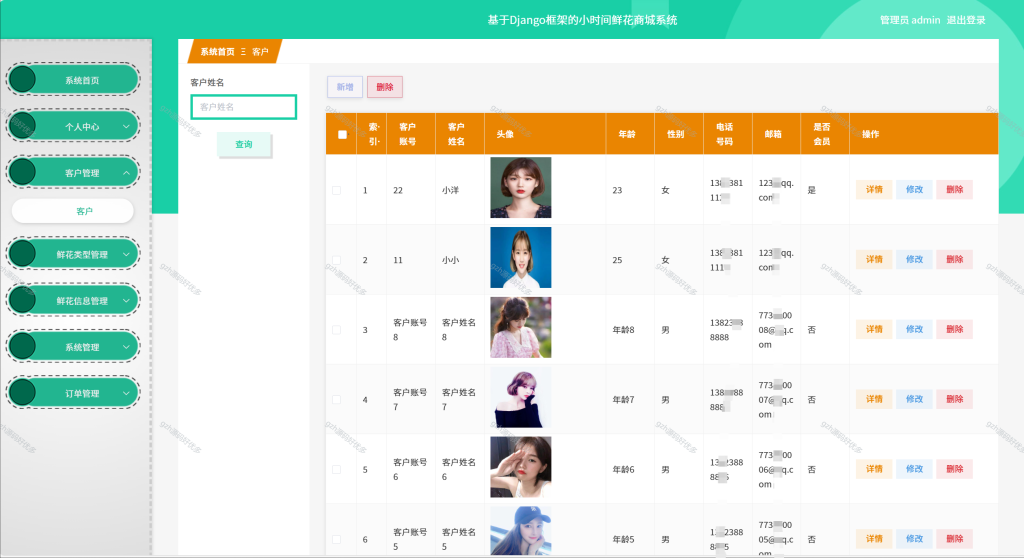Click 修改 for customer 小小
The width and height of the screenshot is (1024, 558).
[914, 259]
